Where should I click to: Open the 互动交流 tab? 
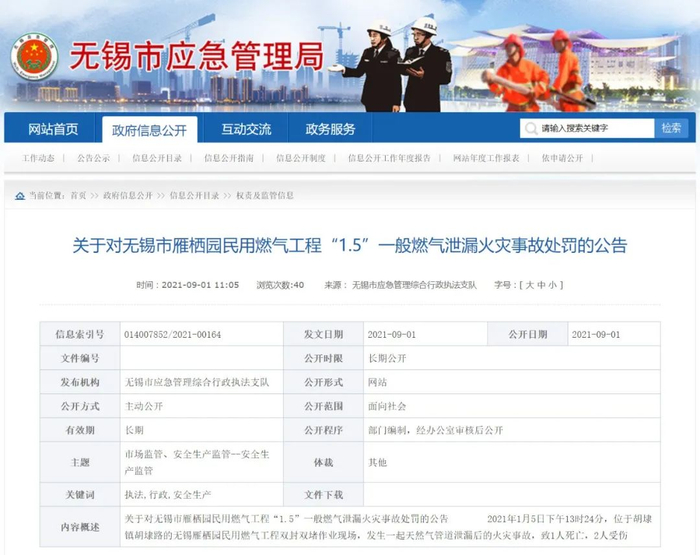click(246, 129)
